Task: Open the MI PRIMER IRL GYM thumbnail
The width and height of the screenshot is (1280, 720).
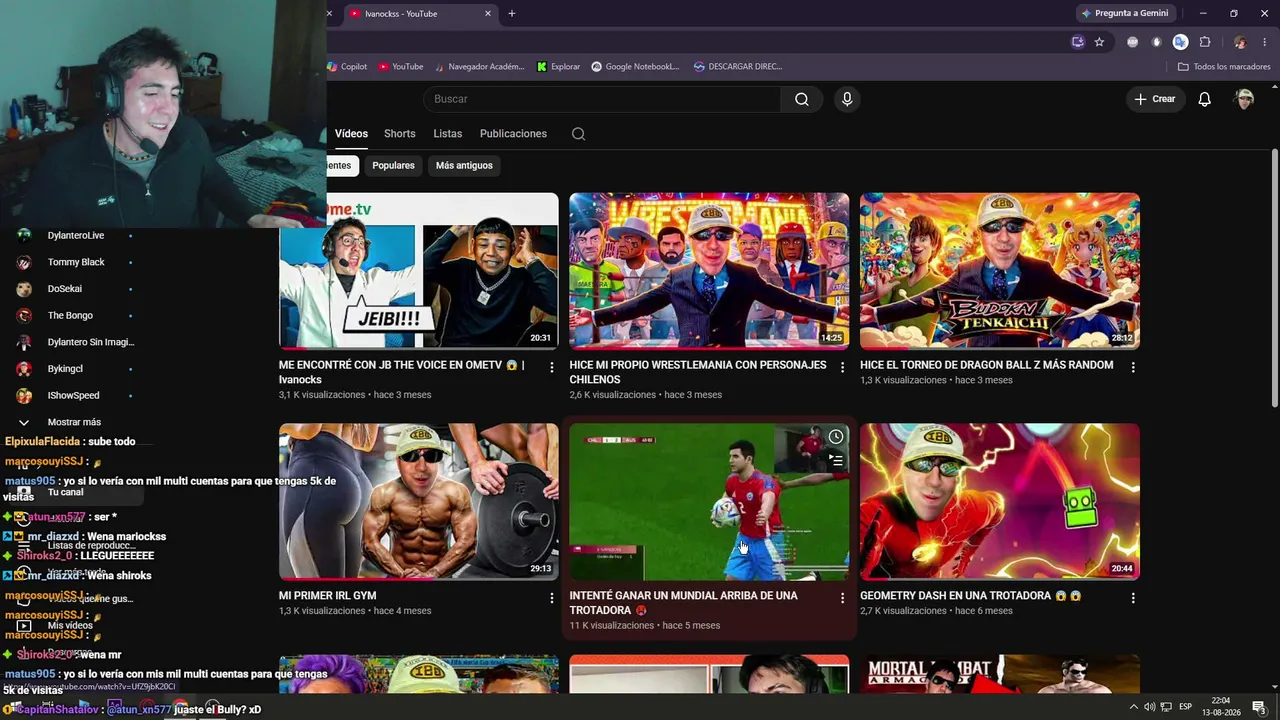Action: [419, 501]
